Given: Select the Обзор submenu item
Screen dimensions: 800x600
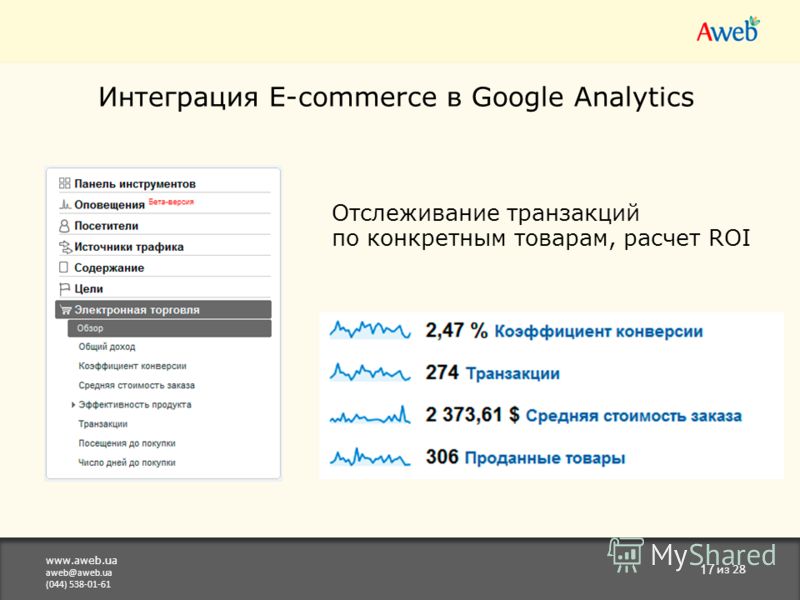Looking at the screenshot, I should tap(169, 328).
